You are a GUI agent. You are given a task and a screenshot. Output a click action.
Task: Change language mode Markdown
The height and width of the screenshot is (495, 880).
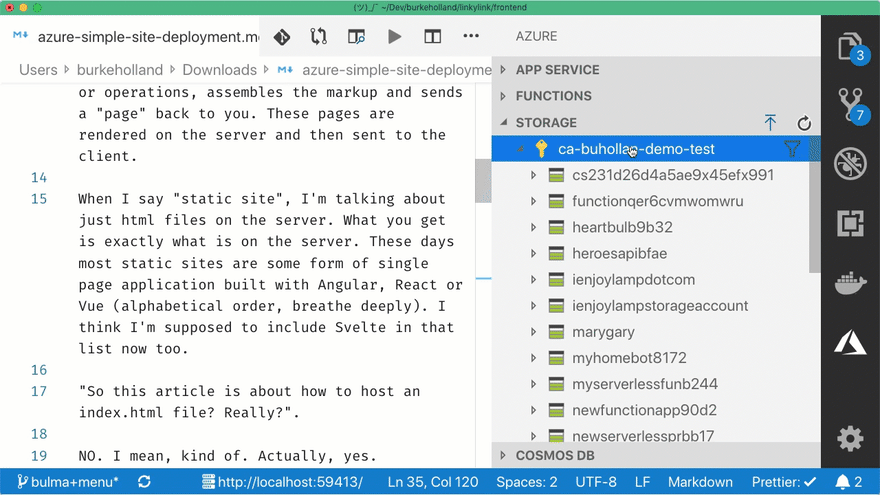[x=700, y=482]
